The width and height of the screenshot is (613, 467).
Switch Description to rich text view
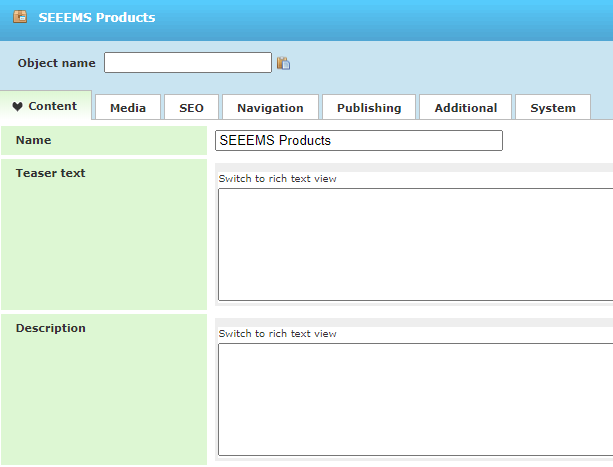277,334
